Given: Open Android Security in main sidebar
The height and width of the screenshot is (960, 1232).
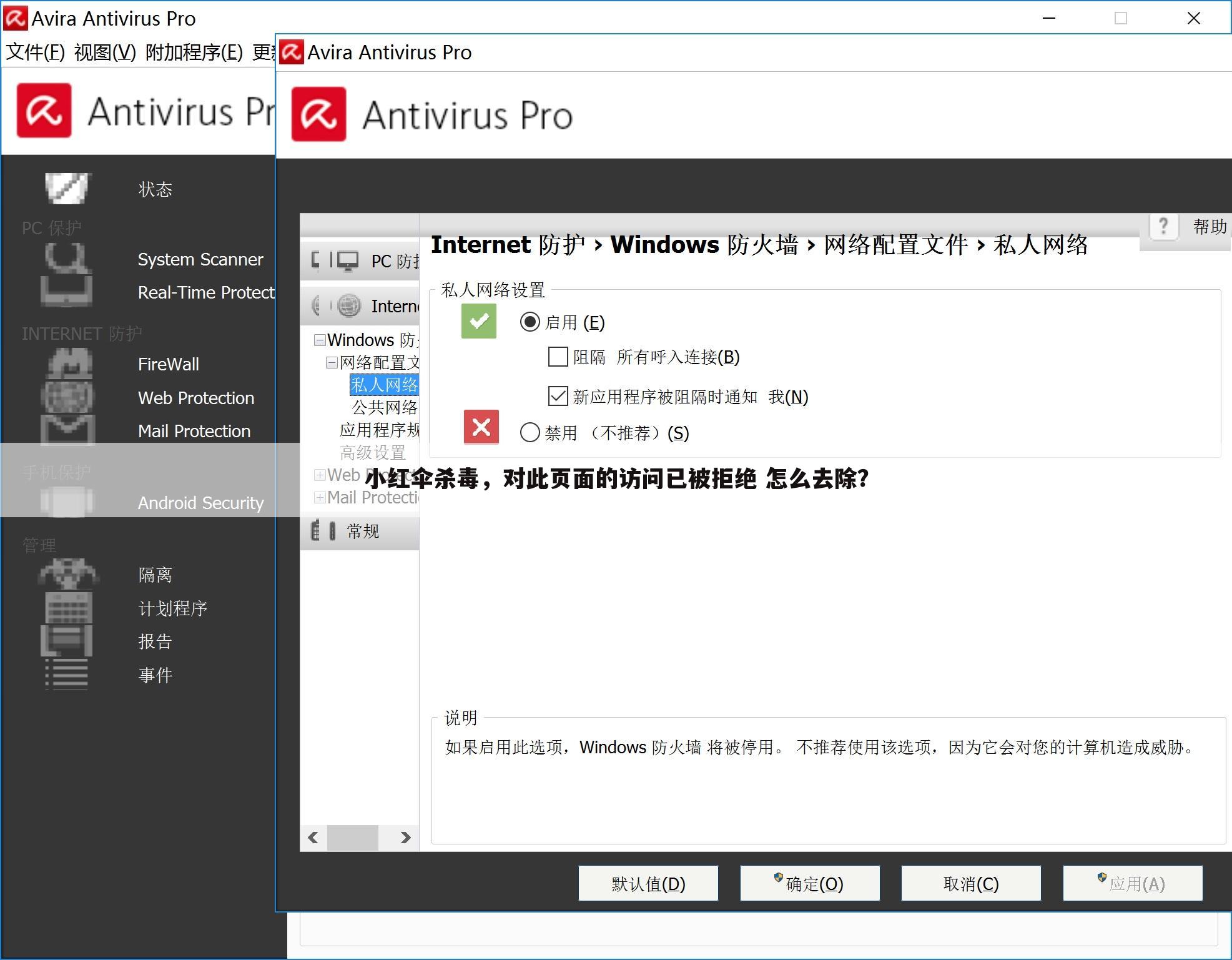Looking at the screenshot, I should (200, 503).
